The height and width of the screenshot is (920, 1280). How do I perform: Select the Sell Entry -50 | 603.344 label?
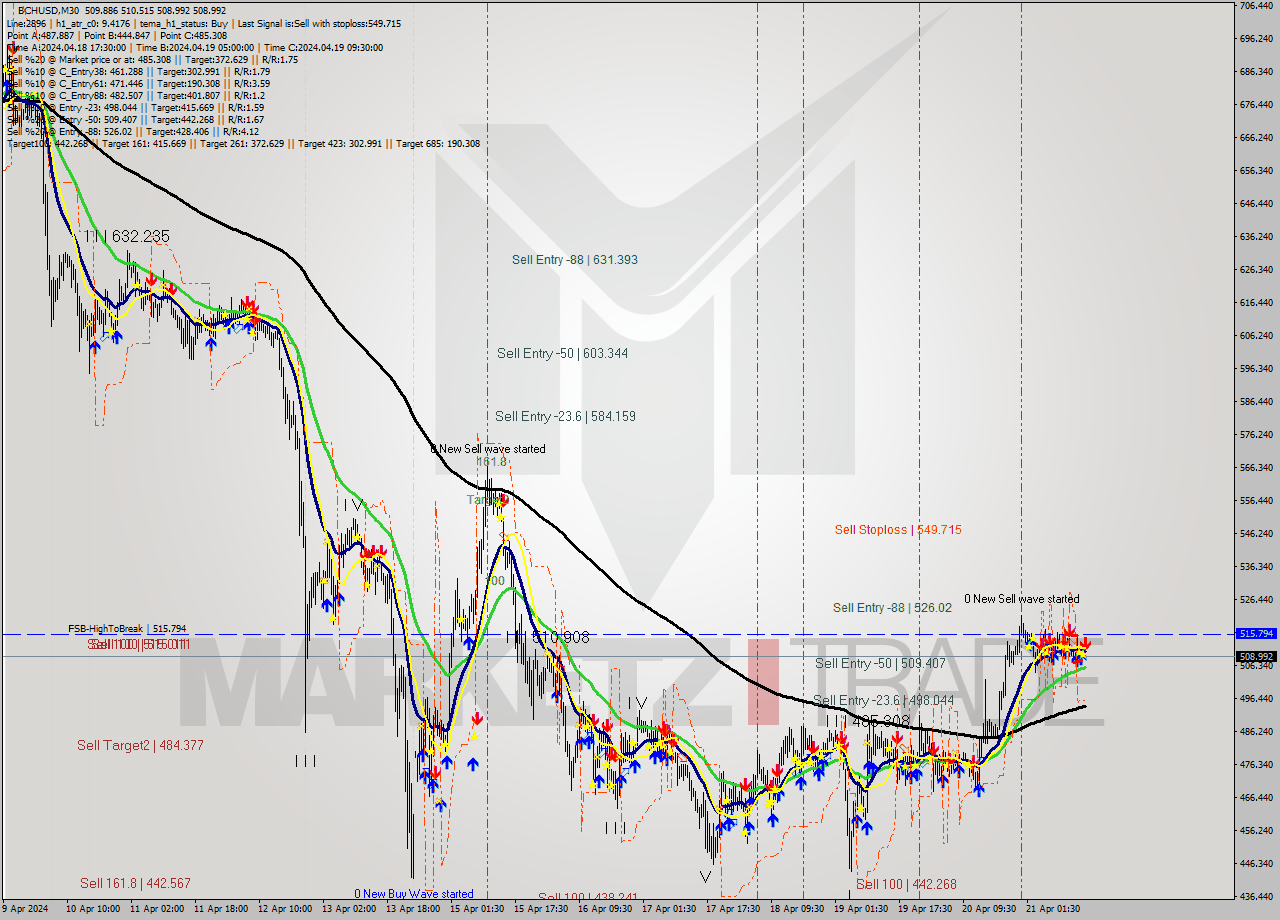[x=563, y=354]
